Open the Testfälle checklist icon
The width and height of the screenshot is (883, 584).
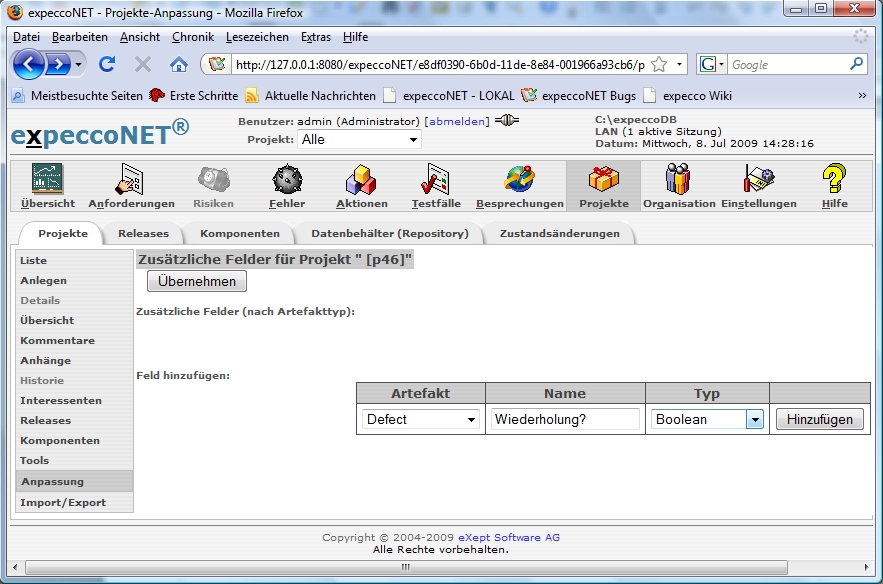pos(436,180)
